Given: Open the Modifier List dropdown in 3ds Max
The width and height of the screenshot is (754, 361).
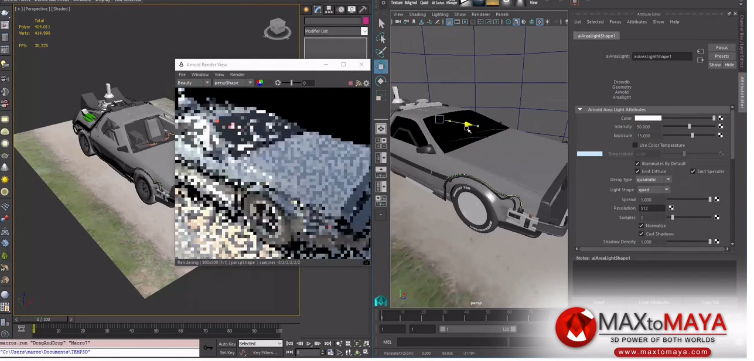Looking at the screenshot, I should click(x=336, y=31).
